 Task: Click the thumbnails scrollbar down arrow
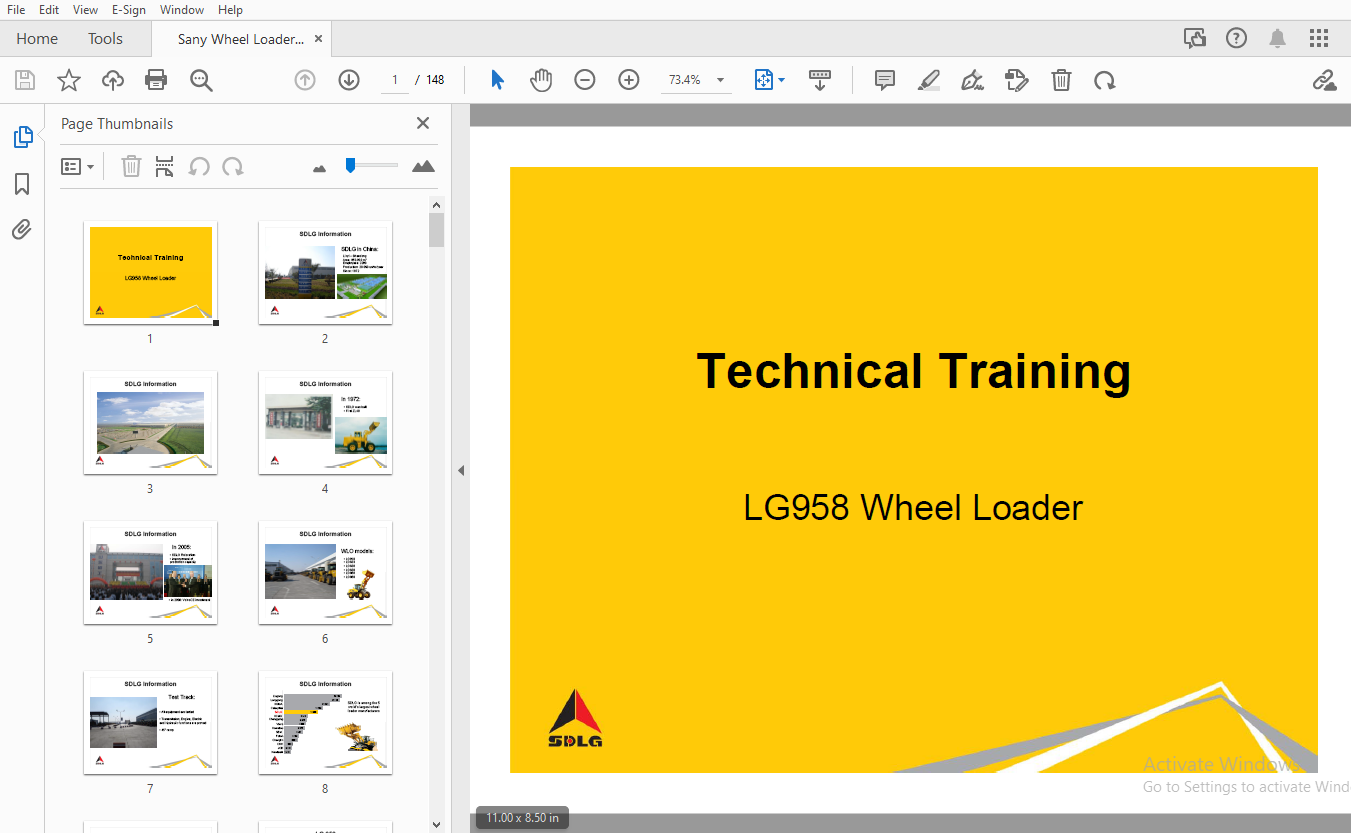(436, 825)
